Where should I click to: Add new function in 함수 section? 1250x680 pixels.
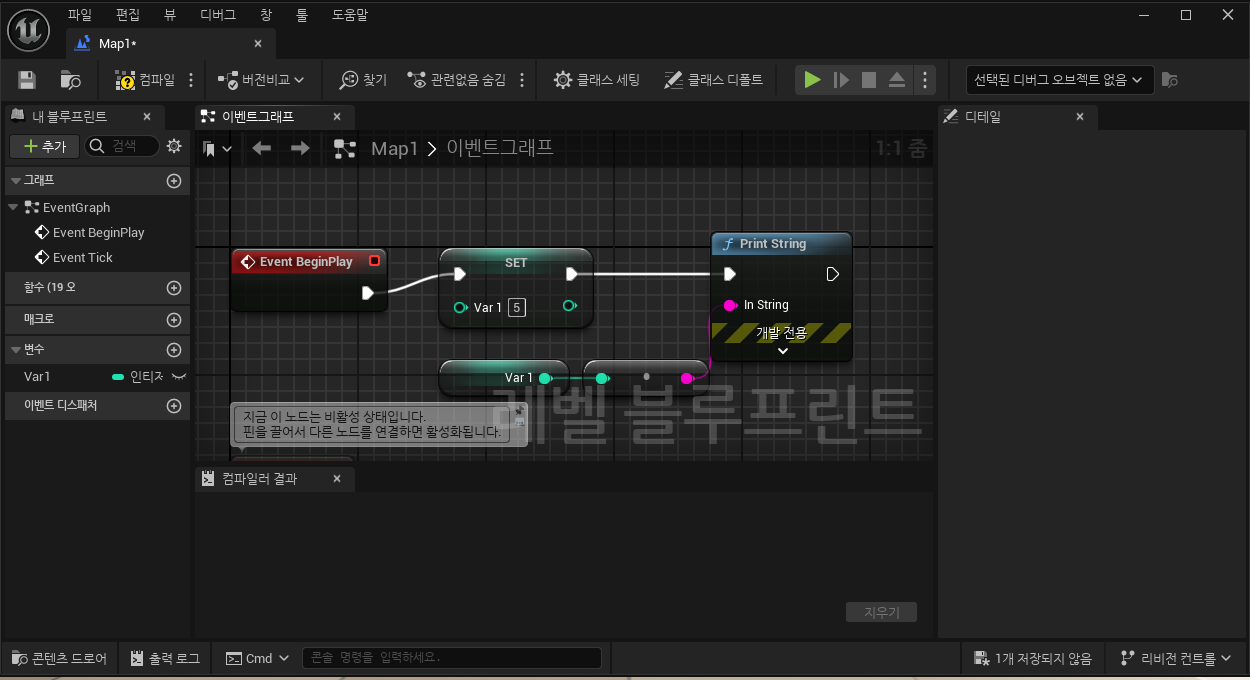[x=174, y=288]
